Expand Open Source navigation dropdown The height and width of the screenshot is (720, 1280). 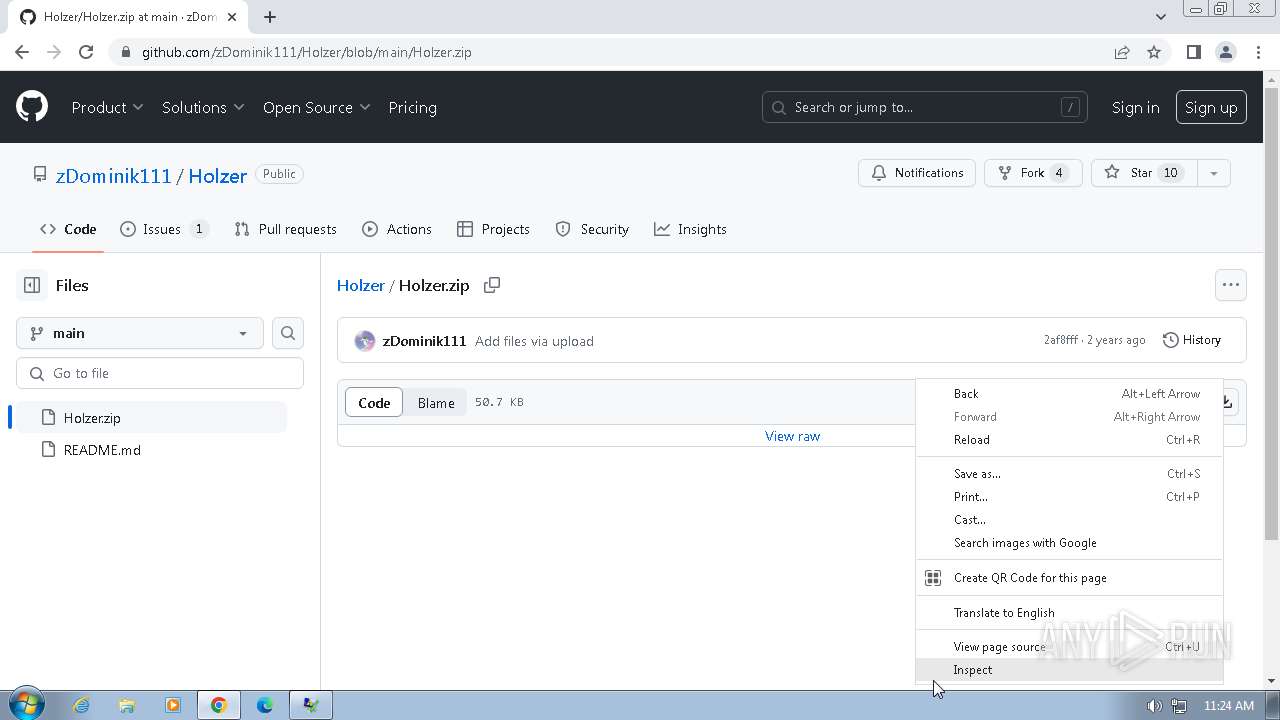[316, 107]
